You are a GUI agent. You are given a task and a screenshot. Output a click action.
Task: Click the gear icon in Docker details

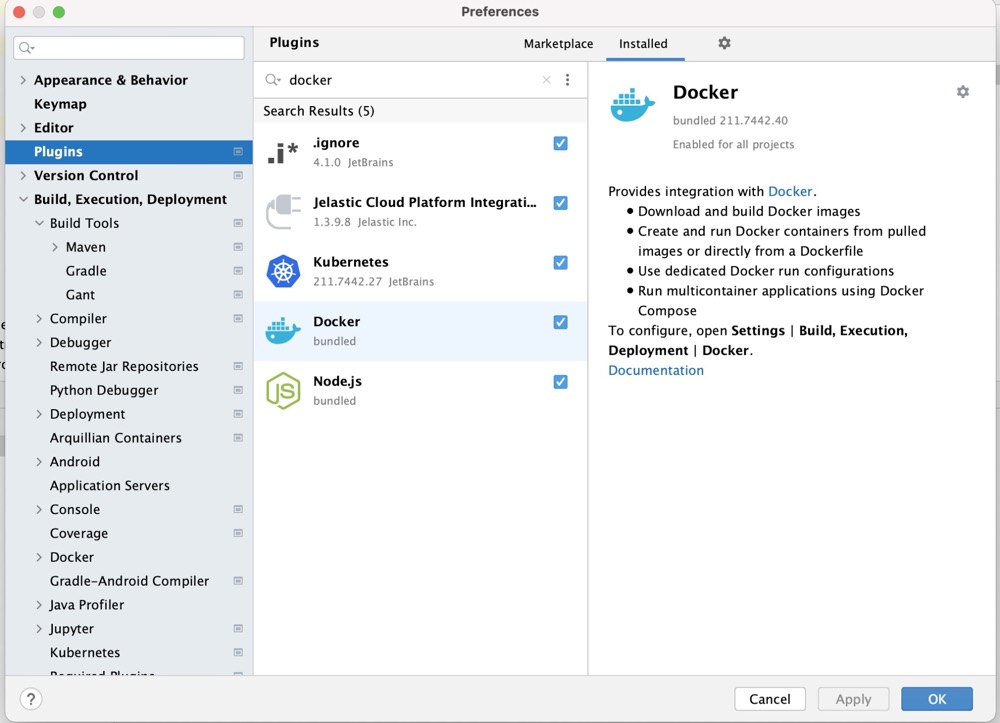coord(962,92)
